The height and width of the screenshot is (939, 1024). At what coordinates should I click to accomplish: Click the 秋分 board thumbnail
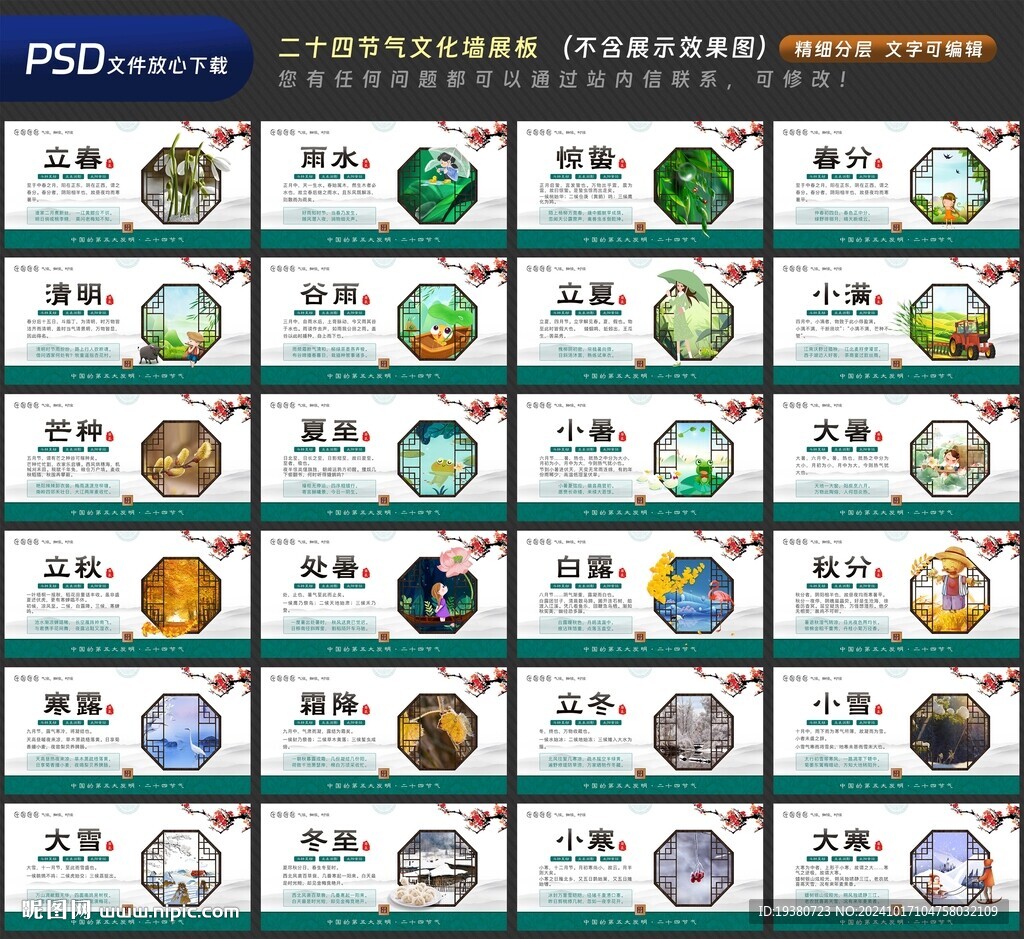pos(896,594)
